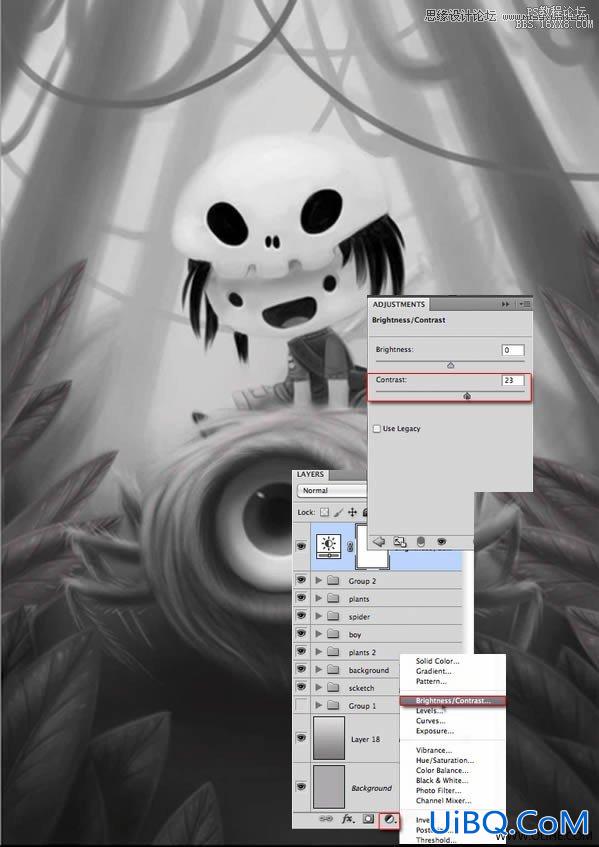Hide the Group 2 layer group
Screen dimensions: 599x847
click(301, 581)
